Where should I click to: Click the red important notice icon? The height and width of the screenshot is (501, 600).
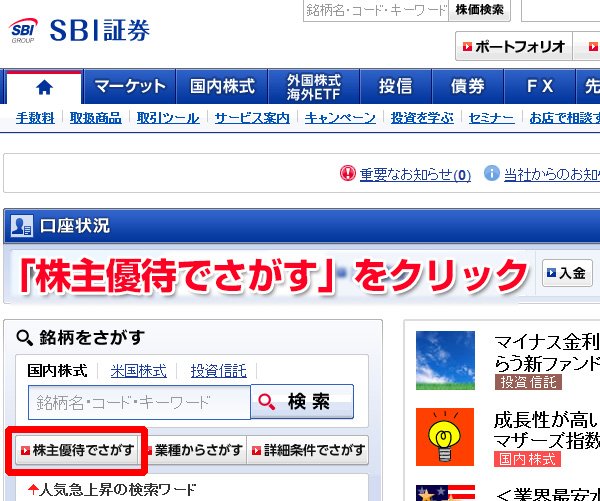click(347, 173)
